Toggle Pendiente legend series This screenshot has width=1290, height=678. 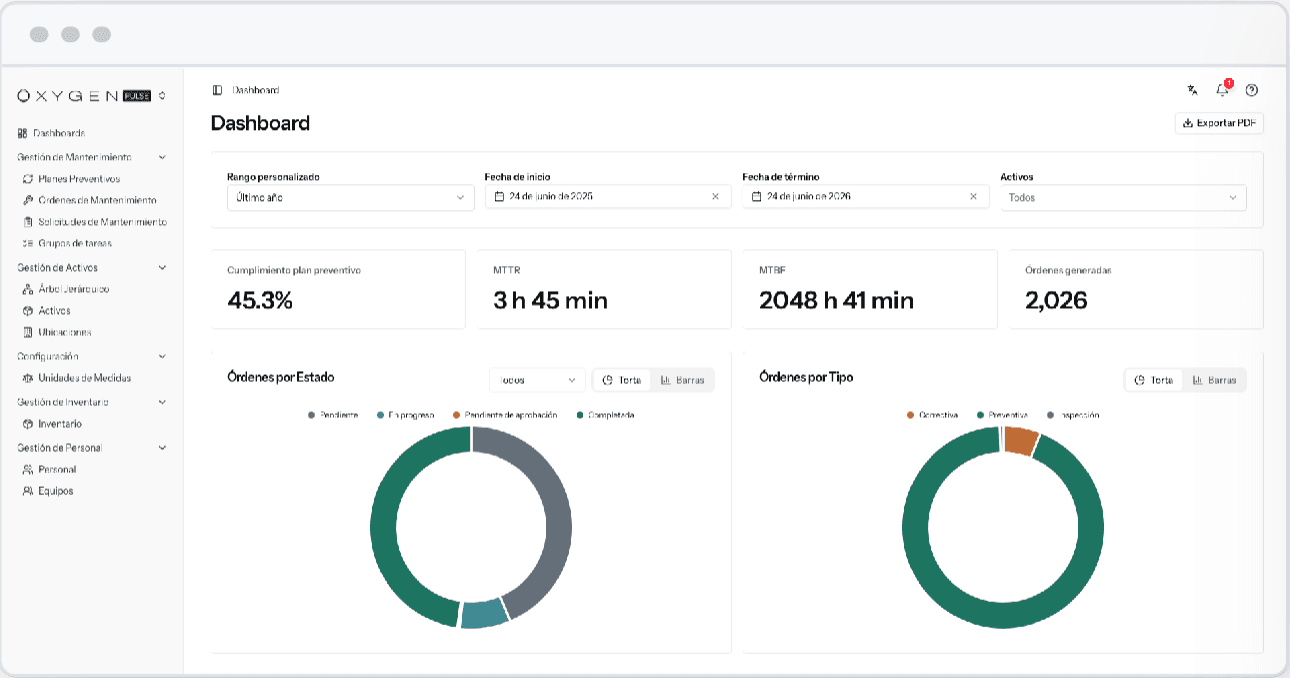point(333,415)
